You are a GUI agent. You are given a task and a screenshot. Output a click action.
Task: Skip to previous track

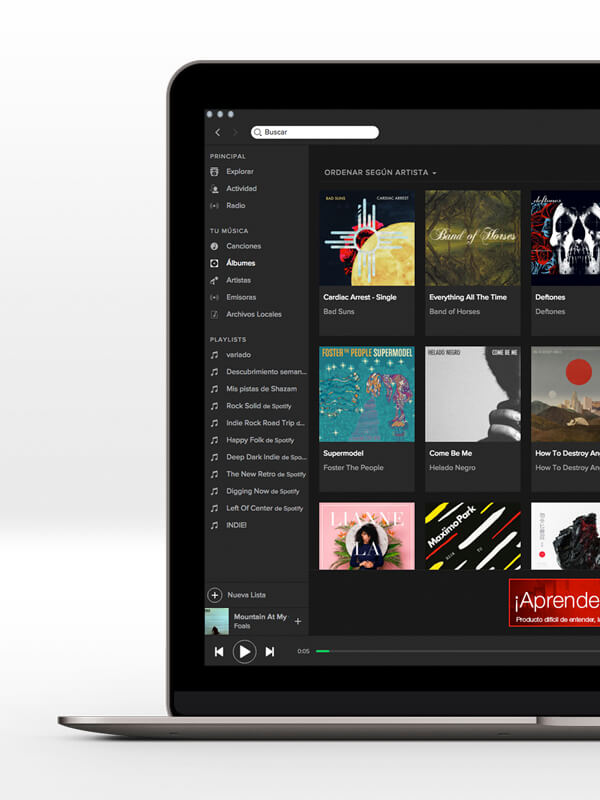219,652
